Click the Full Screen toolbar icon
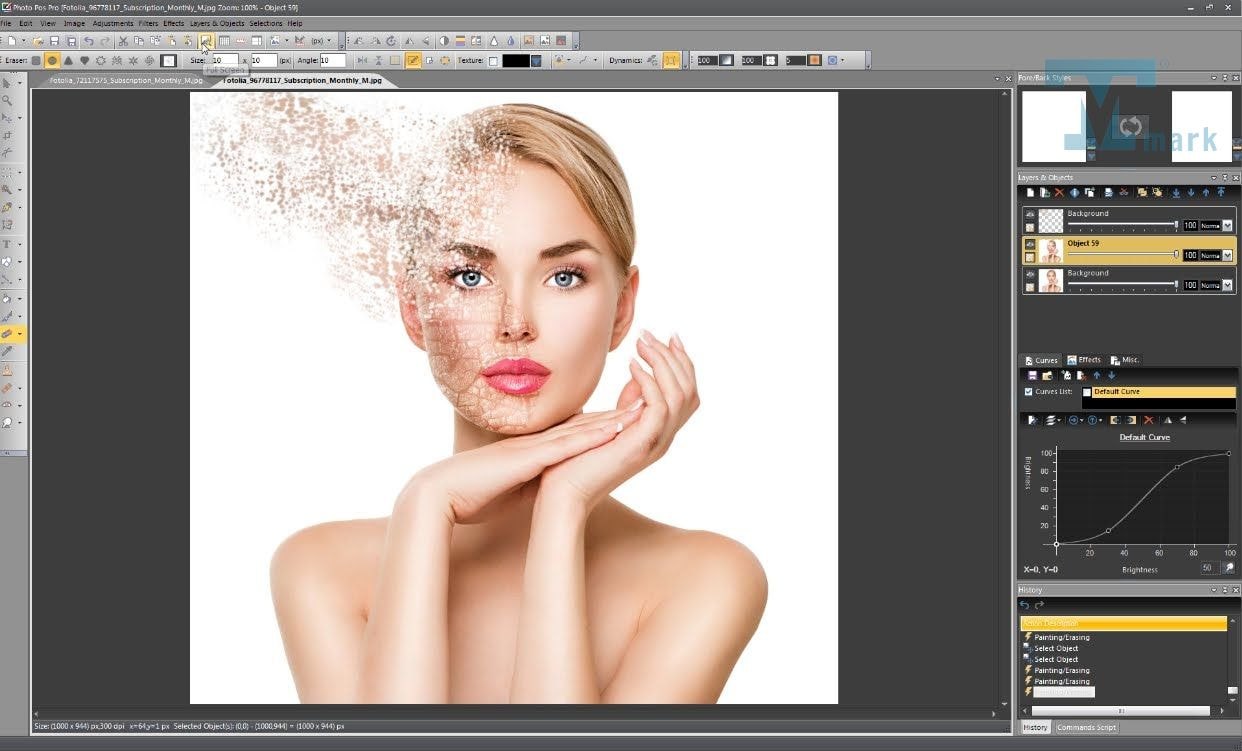Screen dimensions: 1242x751 point(206,41)
